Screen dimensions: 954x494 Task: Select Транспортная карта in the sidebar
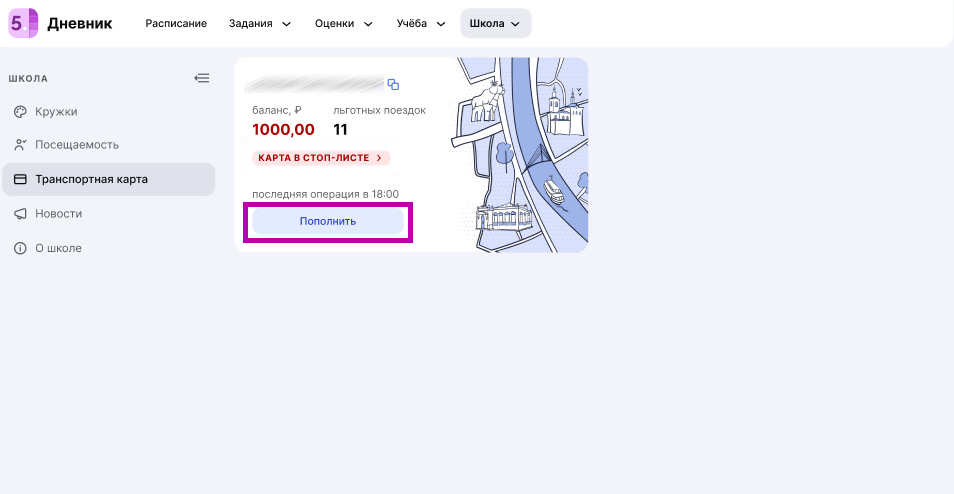[109, 179]
